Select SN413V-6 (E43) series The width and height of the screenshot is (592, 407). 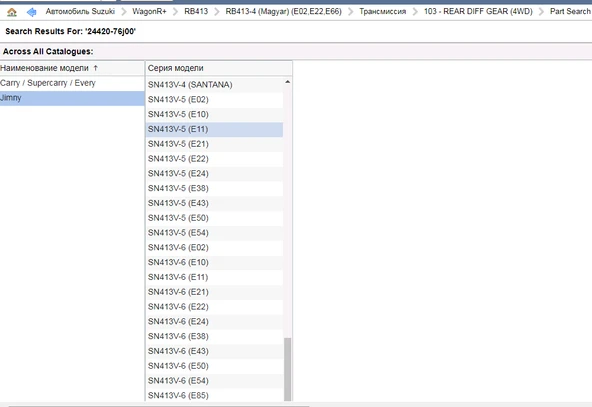coord(214,351)
